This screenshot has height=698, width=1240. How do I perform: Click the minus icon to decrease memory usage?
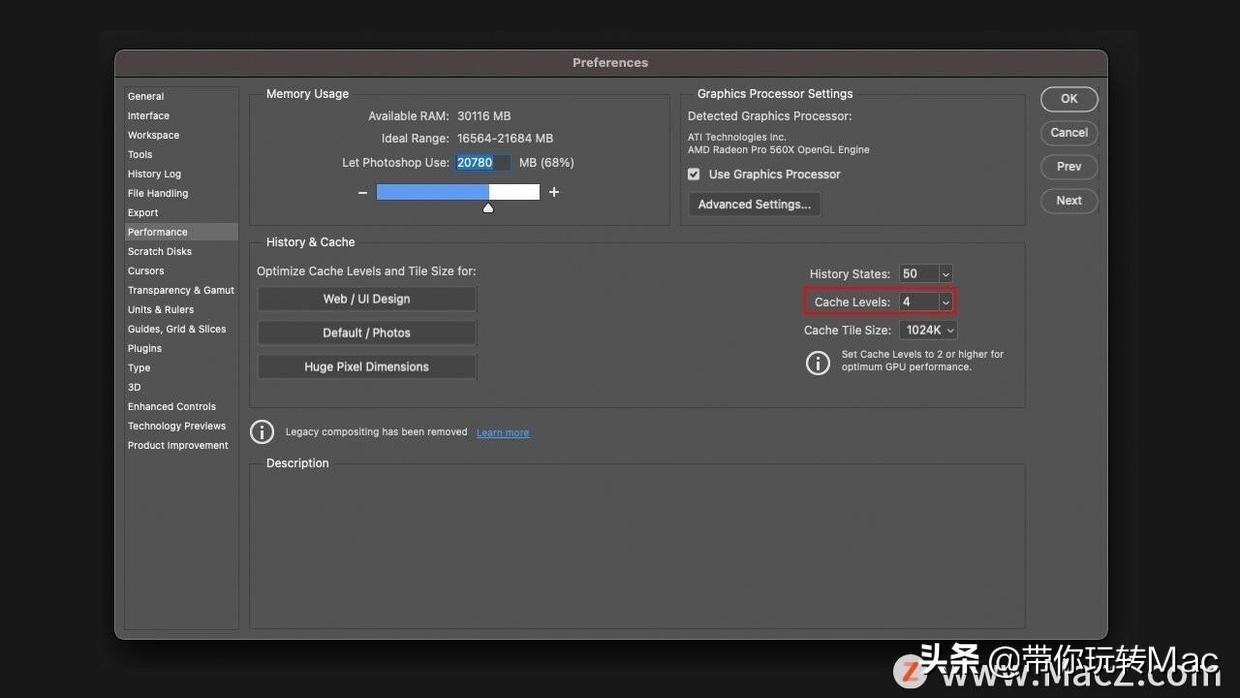(x=362, y=192)
